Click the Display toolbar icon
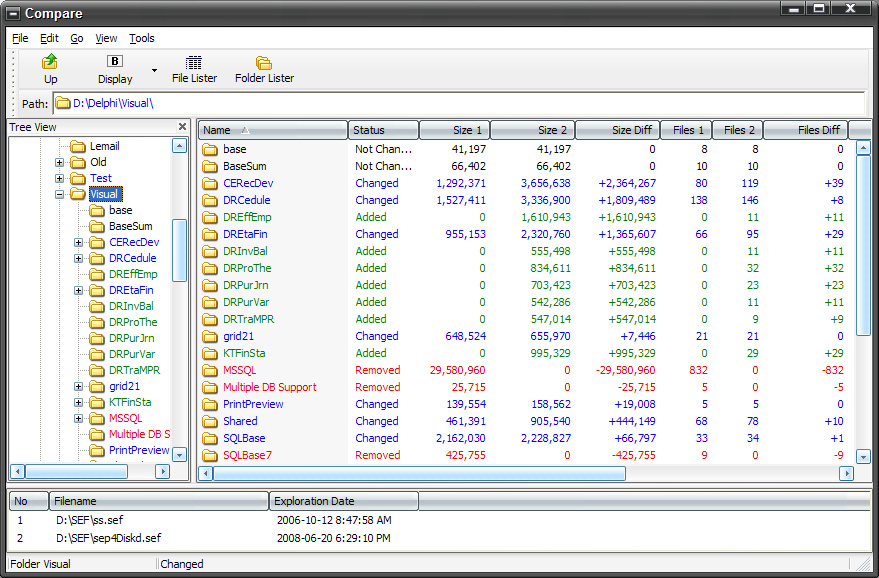 [115, 63]
